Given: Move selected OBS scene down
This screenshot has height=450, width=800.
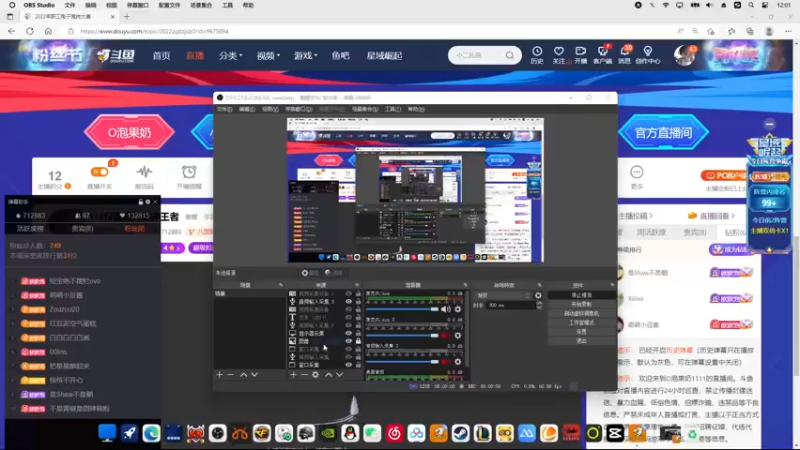Looking at the screenshot, I should 255,374.
